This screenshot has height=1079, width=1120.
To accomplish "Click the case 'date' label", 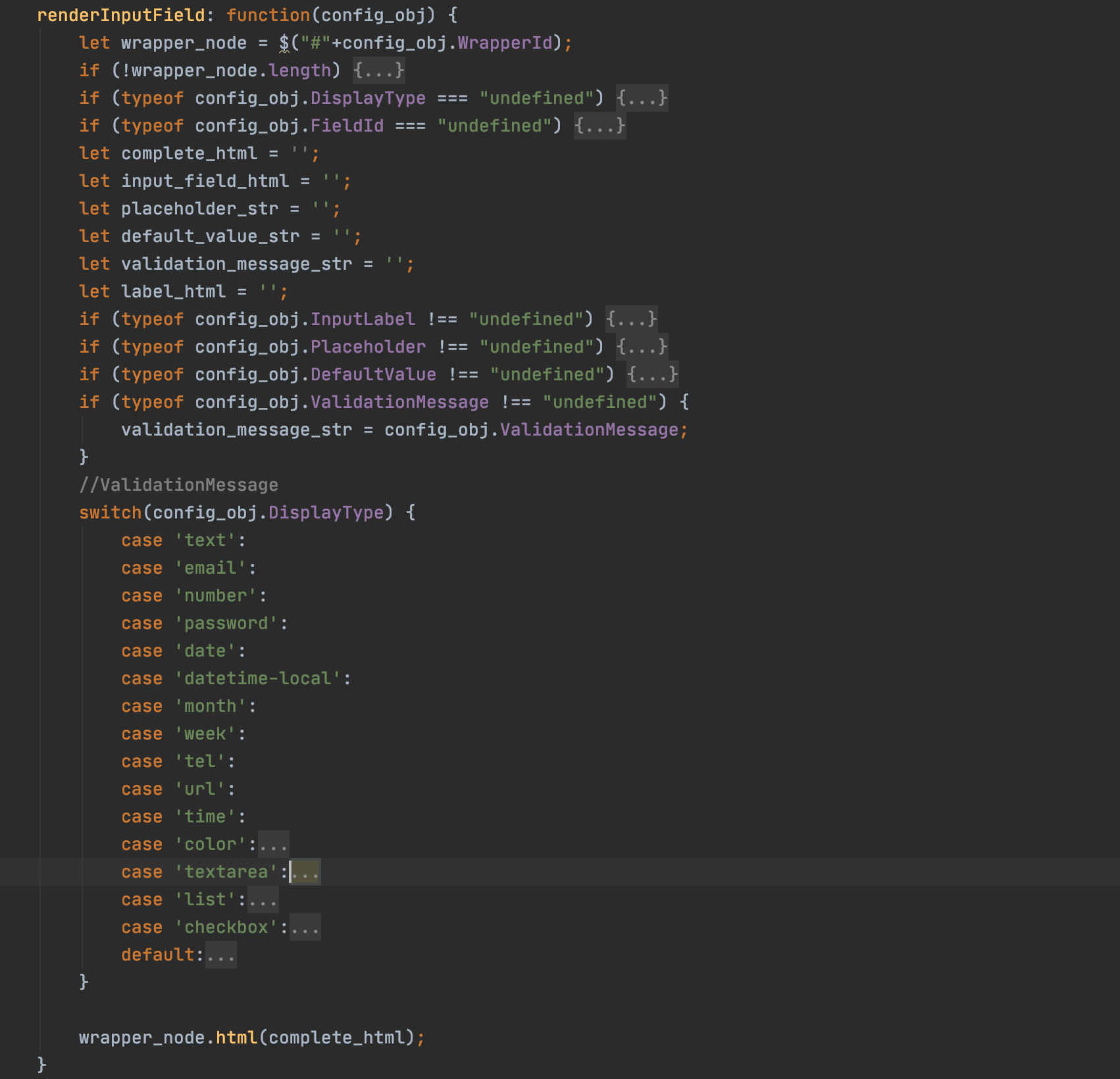I will (x=183, y=651).
